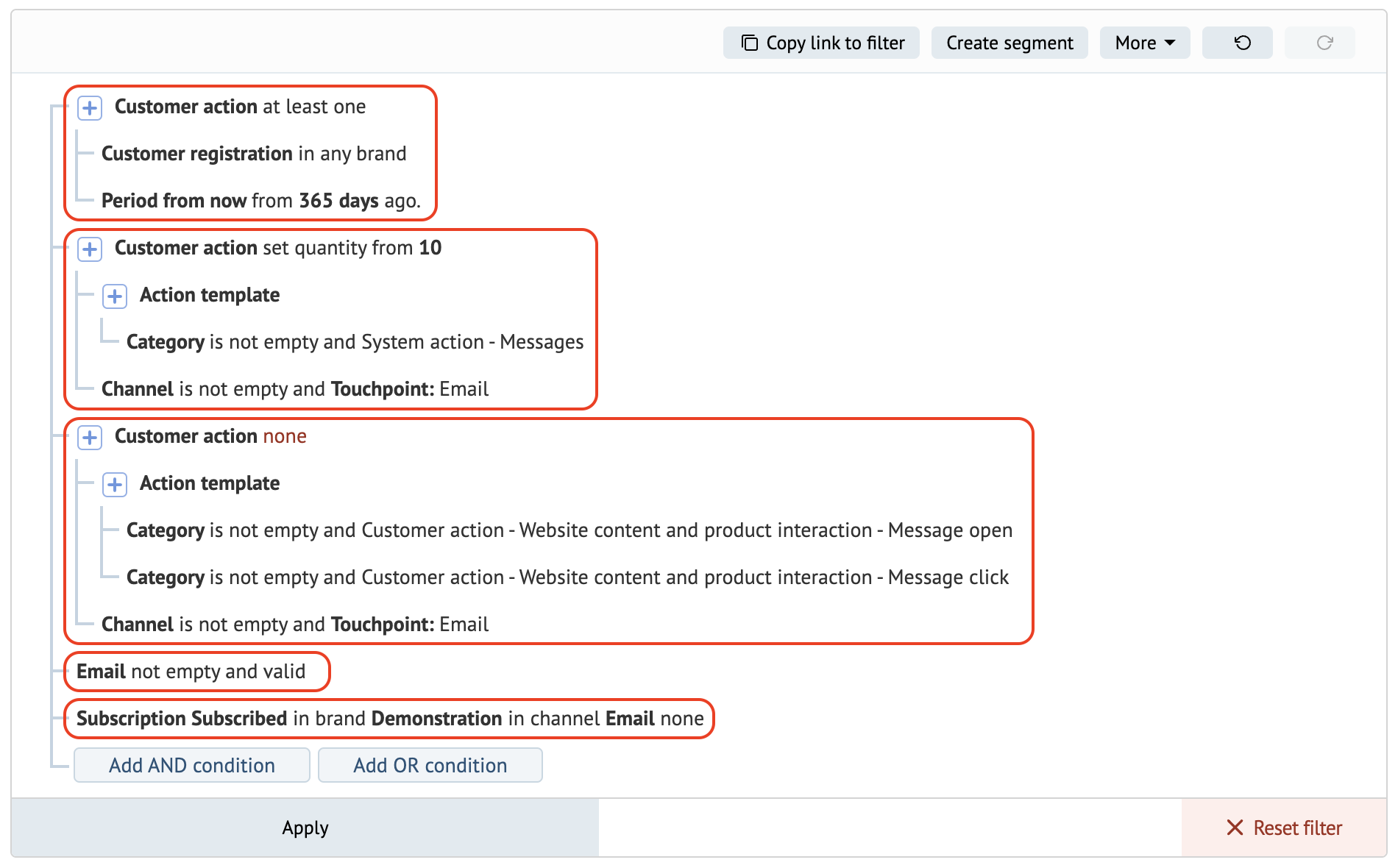Expand the Customer action none plus icon
This screenshot has height=868, width=1398.
[x=90, y=437]
